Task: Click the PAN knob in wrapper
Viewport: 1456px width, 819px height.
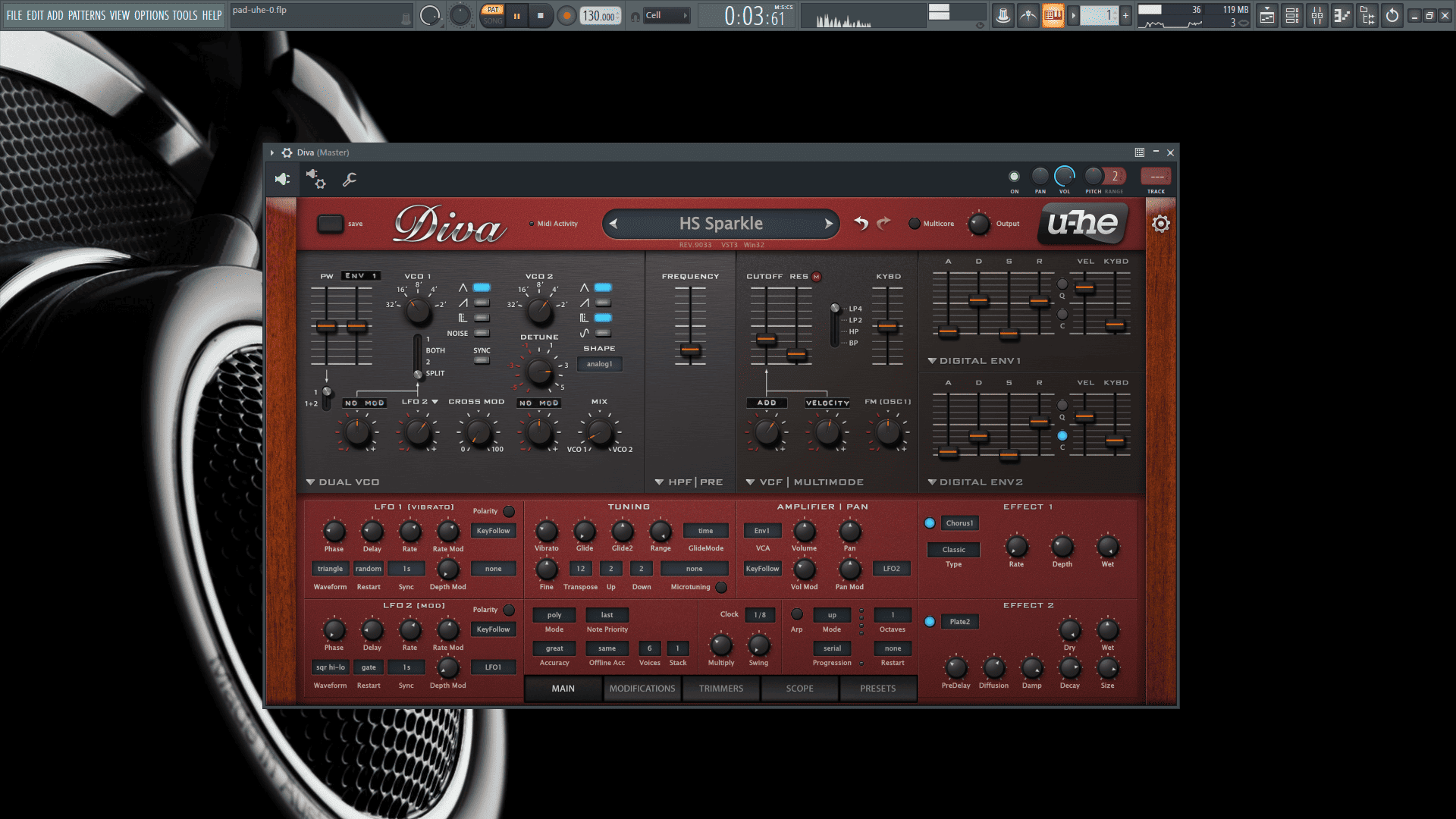Action: [x=1040, y=176]
